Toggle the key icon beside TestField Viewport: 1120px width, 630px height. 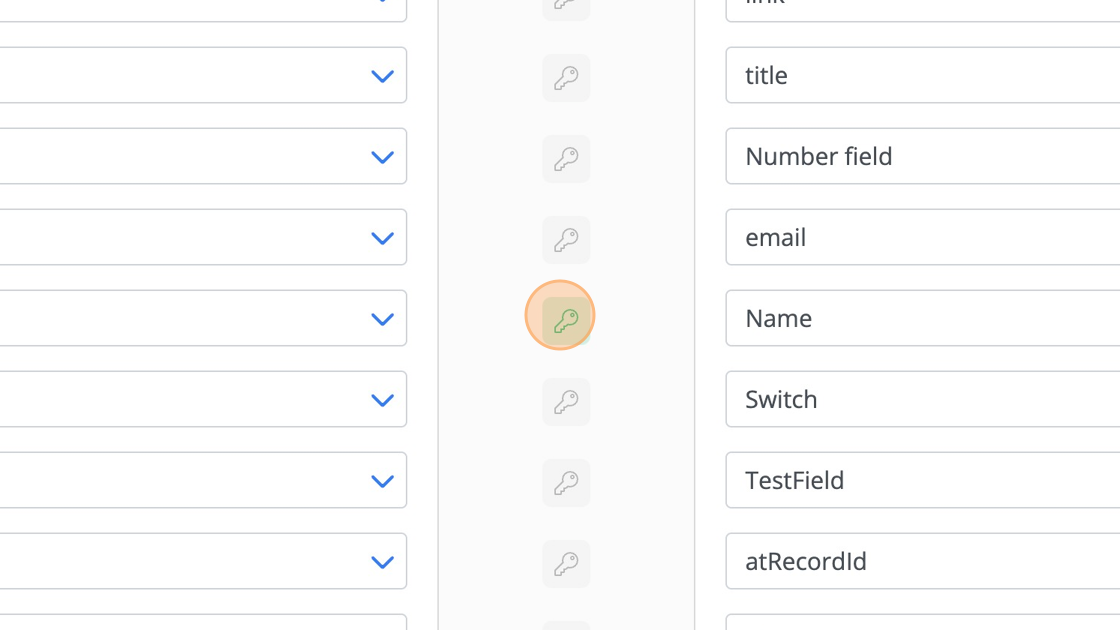tap(566, 483)
